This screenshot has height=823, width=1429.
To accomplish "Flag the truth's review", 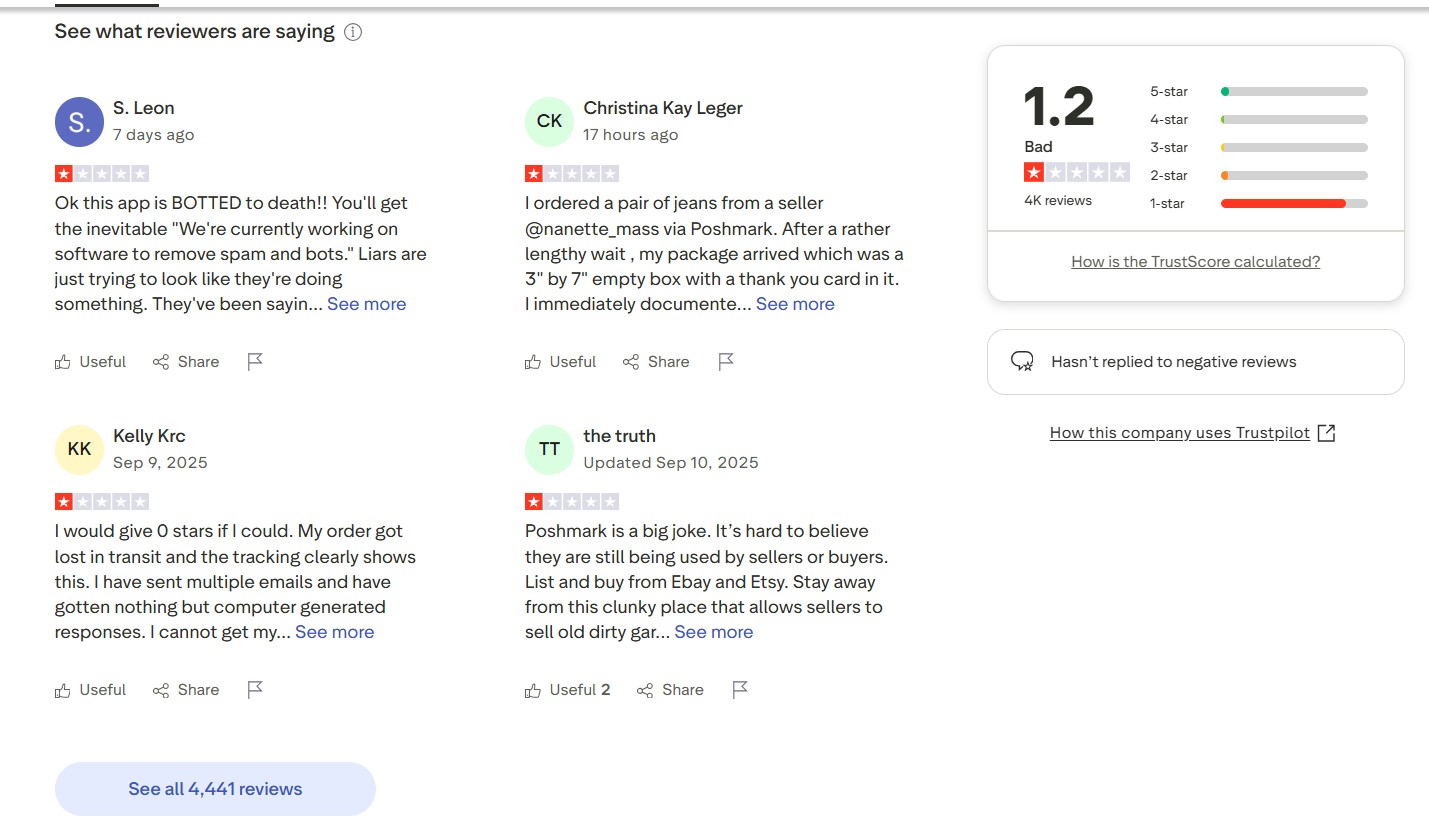I will [x=740, y=690].
